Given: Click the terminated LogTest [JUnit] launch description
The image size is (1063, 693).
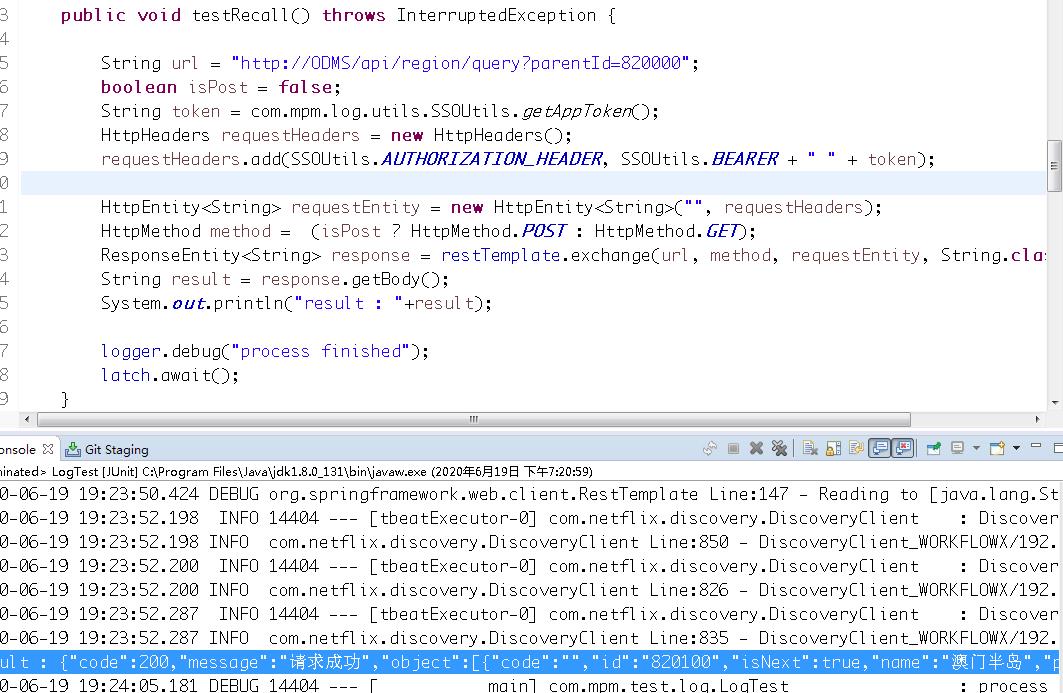Looking at the screenshot, I should [296, 471].
